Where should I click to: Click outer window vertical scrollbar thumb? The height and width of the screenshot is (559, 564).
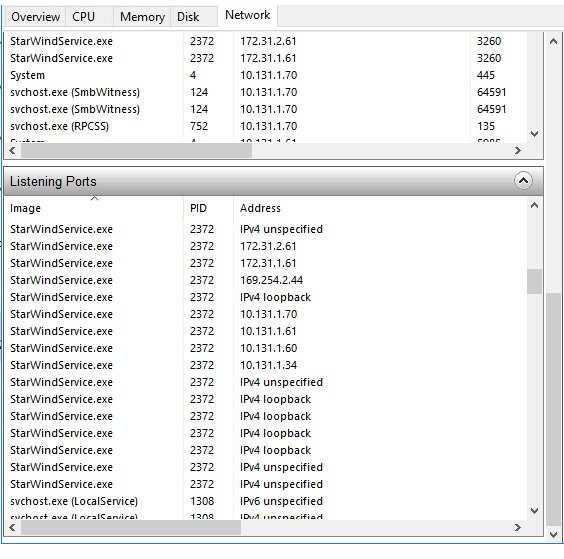click(x=554, y=409)
